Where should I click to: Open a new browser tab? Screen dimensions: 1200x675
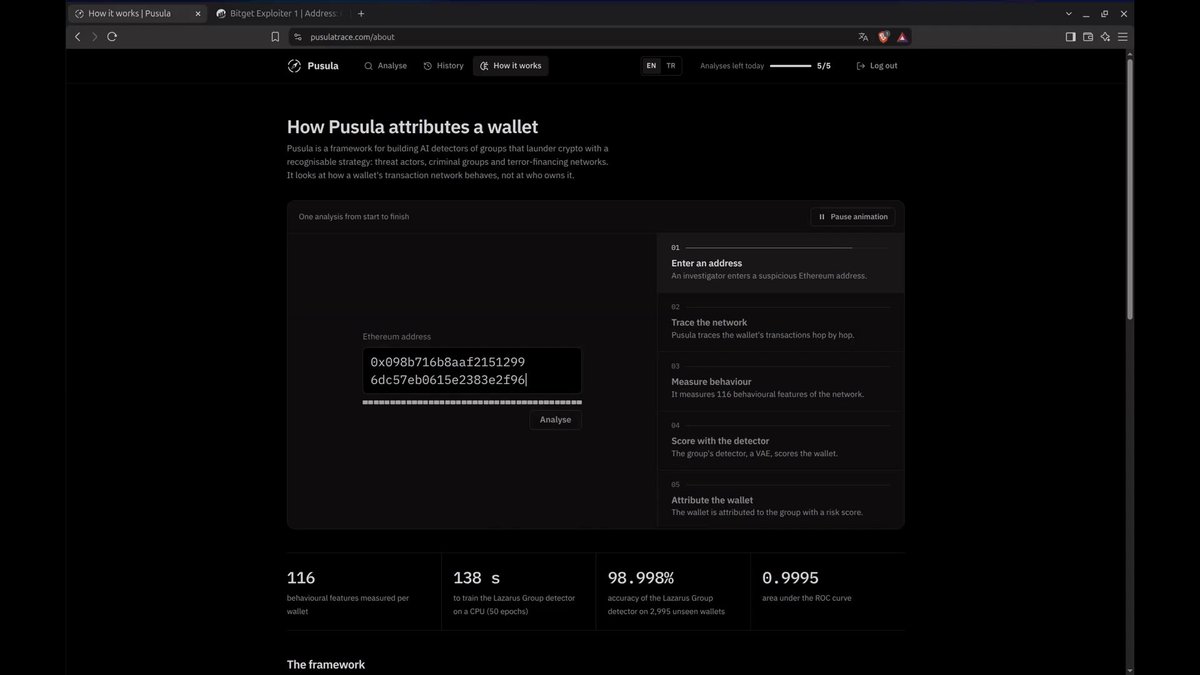point(361,14)
